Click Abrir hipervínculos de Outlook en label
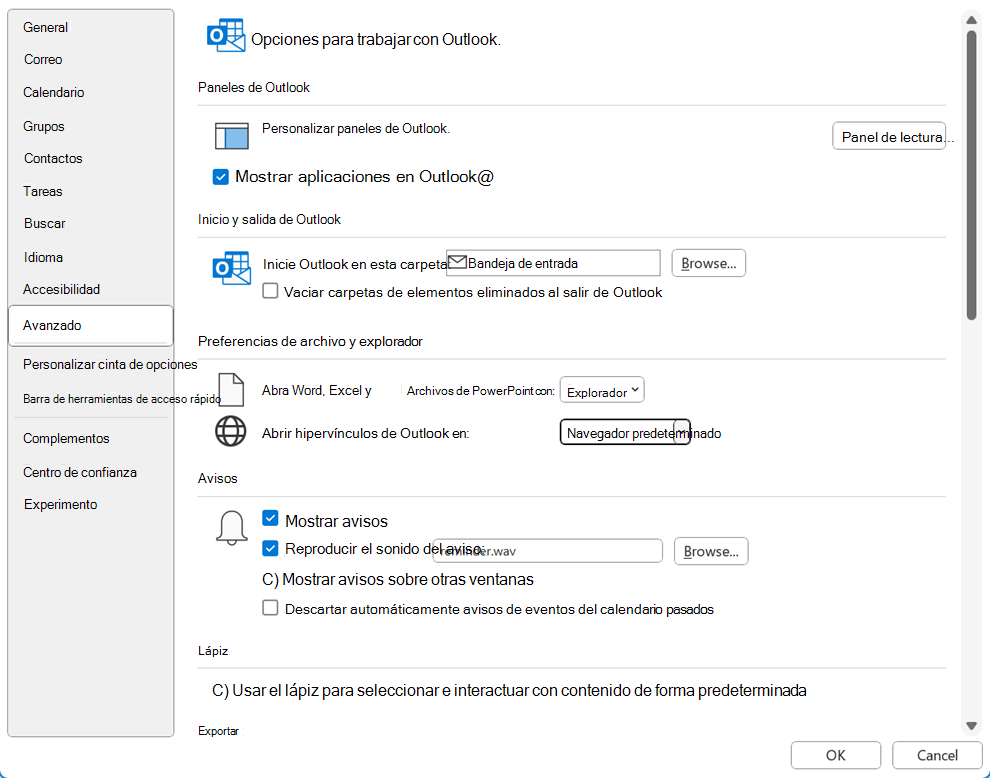This screenshot has height=778, width=990. pyautogui.click(x=366, y=434)
